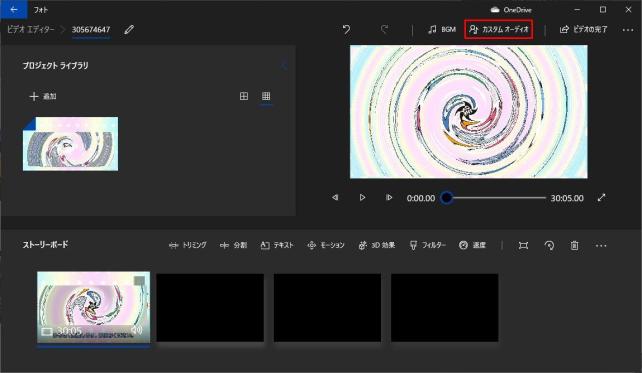Open the top toolbar more options menu
This screenshot has width=642, height=373.
628,30
